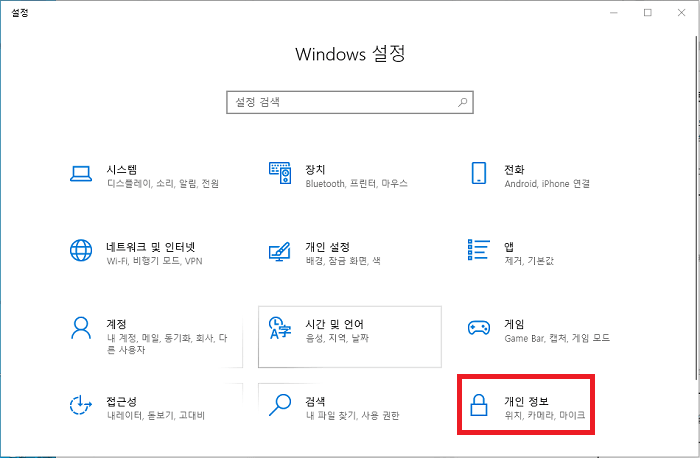Click the text 위치, 카메라, 마이크
Image resolution: width=700 pixels, height=458 pixels.
[545, 416]
